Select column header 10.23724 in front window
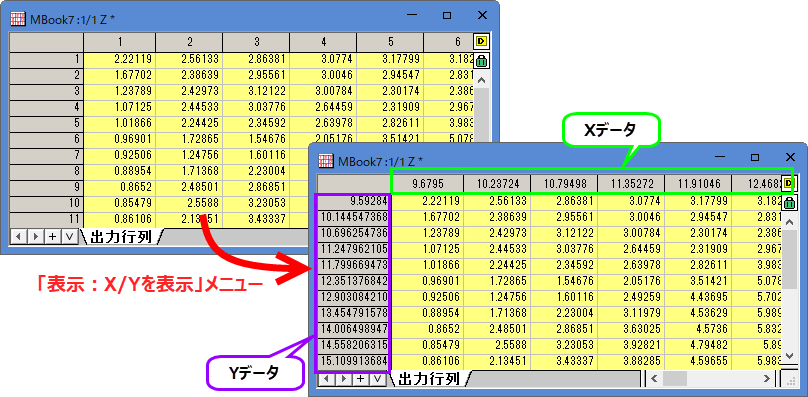Image resolution: width=808 pixels, height=397 pixels. click(497, 184)
